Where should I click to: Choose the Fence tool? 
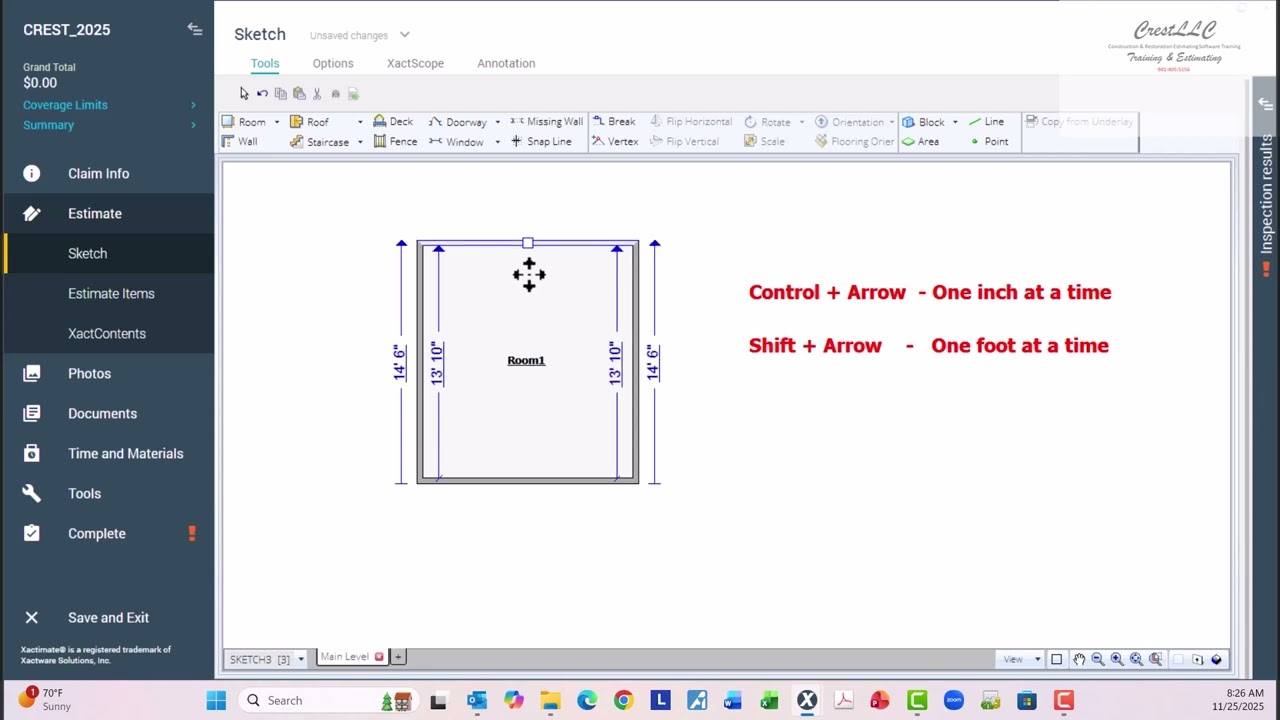[395, 142]
